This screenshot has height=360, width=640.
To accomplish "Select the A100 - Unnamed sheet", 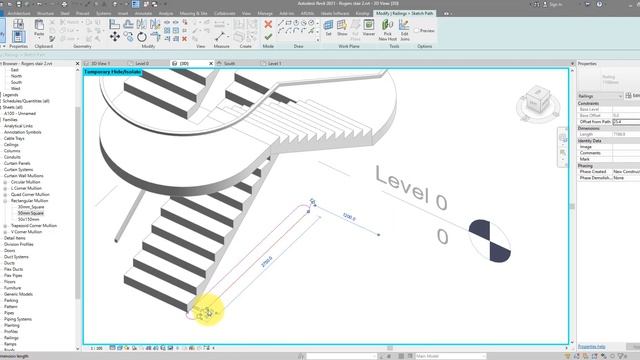I will click(x=20, y=113).
